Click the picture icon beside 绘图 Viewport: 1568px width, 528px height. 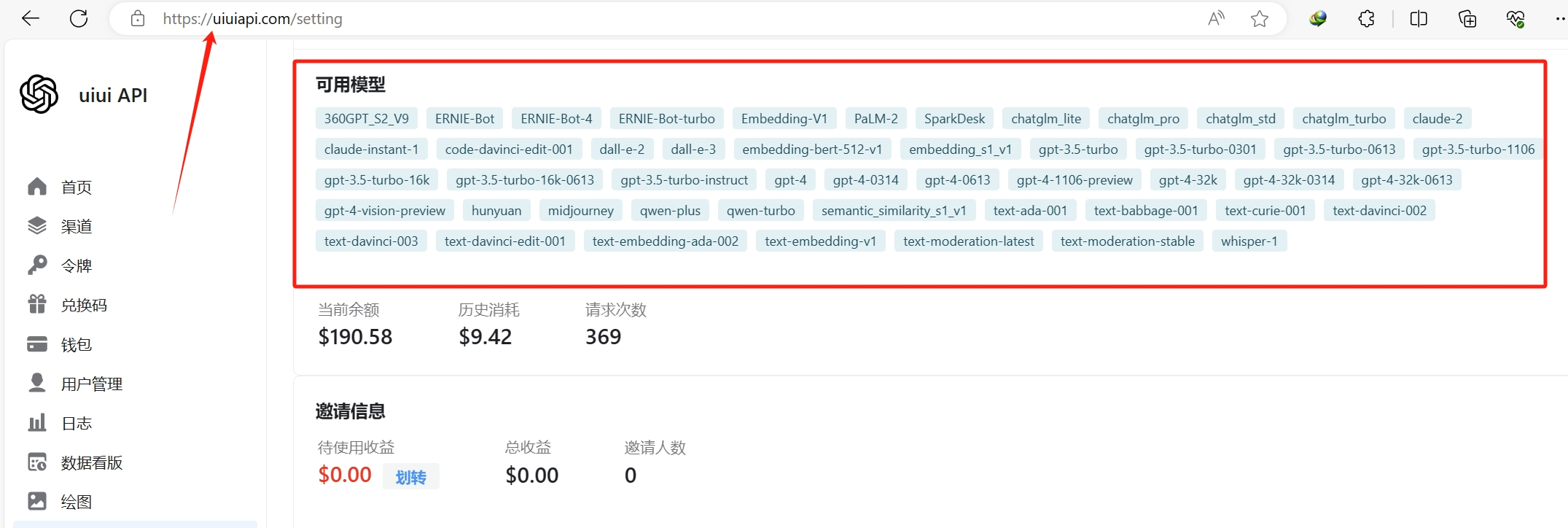point(37,501)
